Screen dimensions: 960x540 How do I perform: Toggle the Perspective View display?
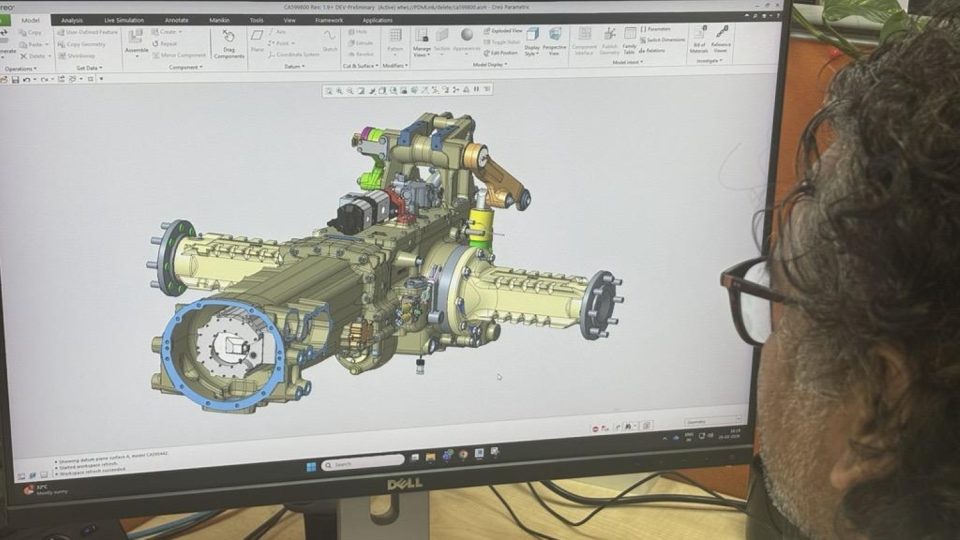click(x=554, y=41)
